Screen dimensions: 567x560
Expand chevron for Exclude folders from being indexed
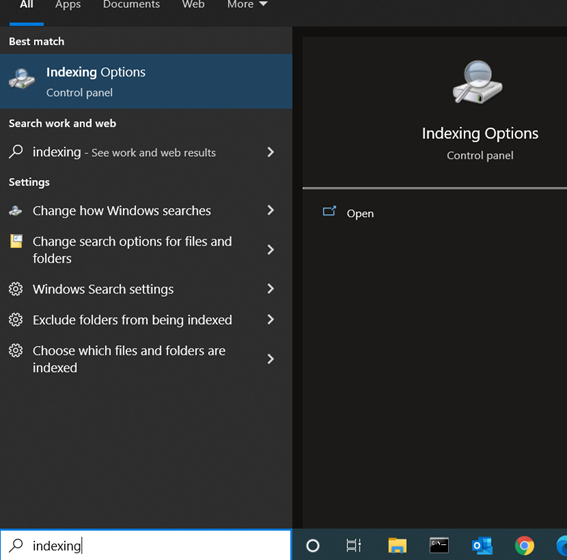(x=270, y=319)
